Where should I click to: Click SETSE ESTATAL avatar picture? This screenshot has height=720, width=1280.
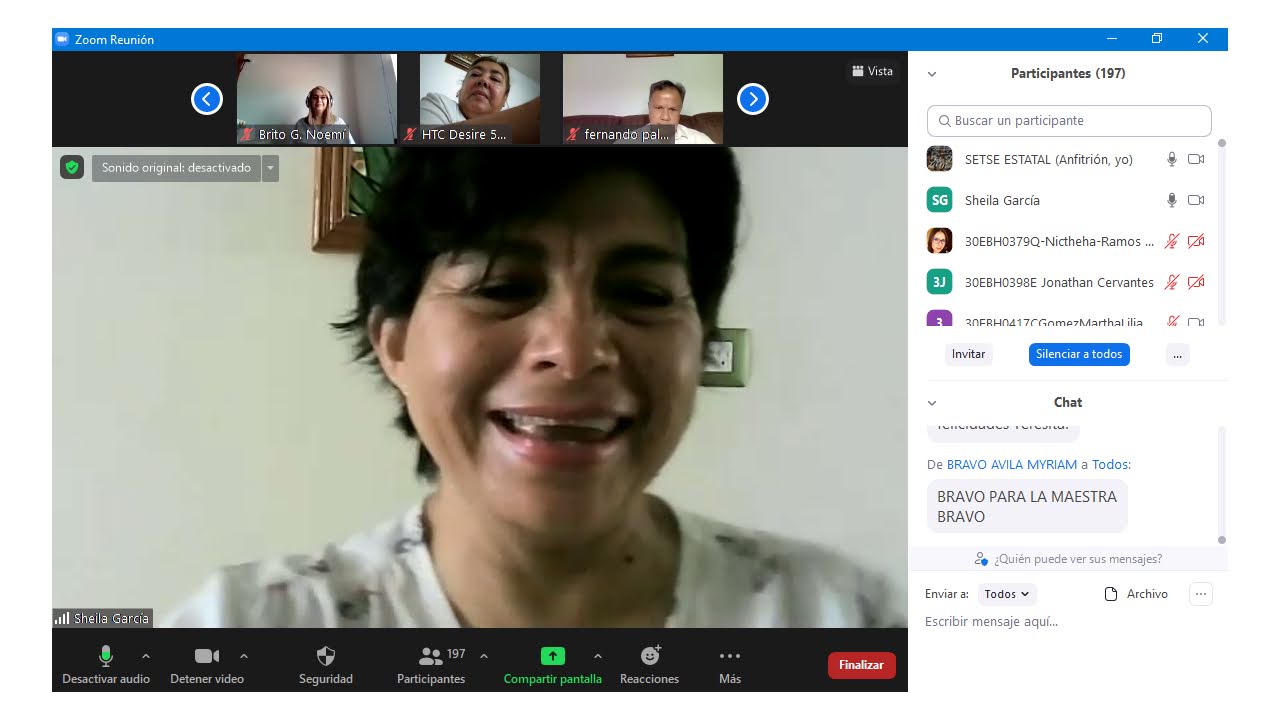939,159
